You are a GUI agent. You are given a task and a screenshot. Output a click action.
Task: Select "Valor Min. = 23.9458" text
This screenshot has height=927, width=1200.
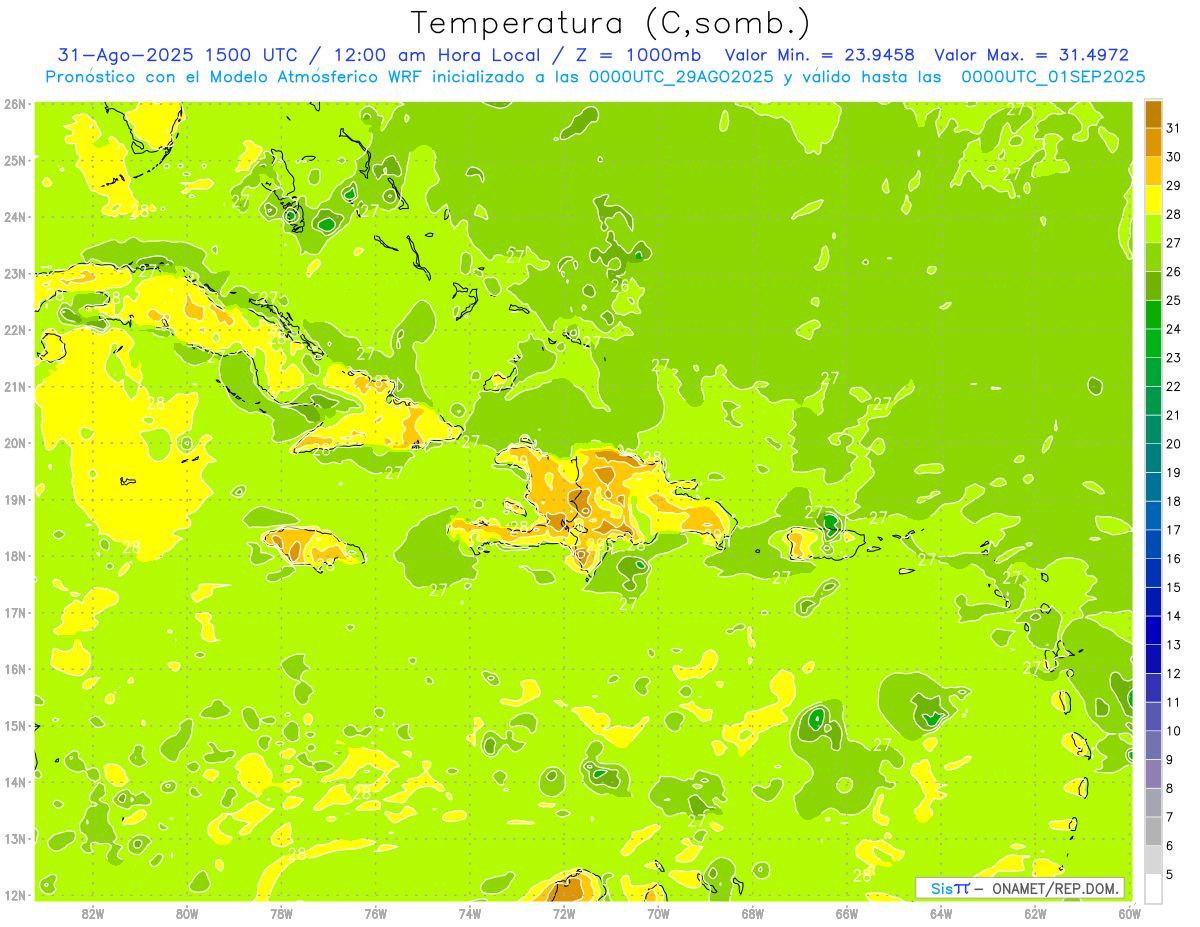tap(820, 56)
